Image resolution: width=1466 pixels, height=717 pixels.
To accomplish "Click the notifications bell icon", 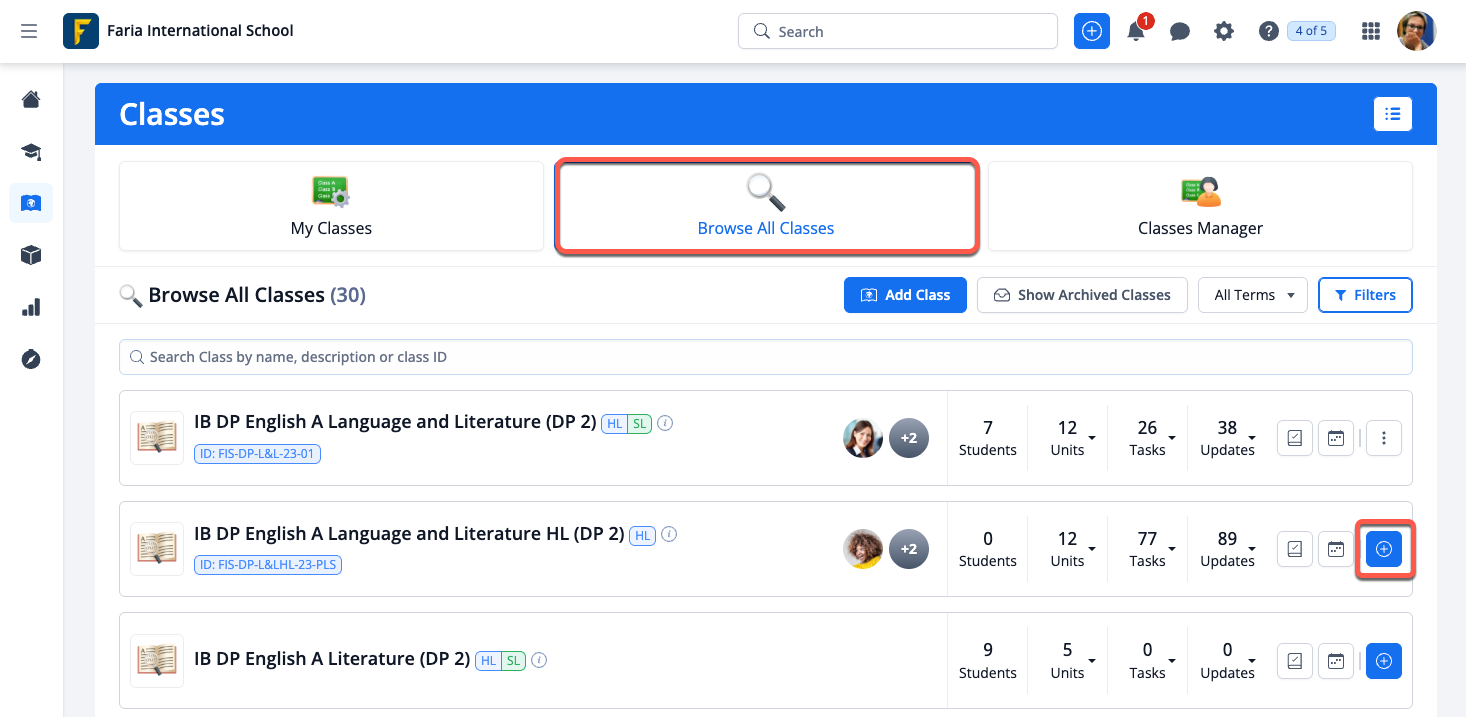I will point(1136,32).
